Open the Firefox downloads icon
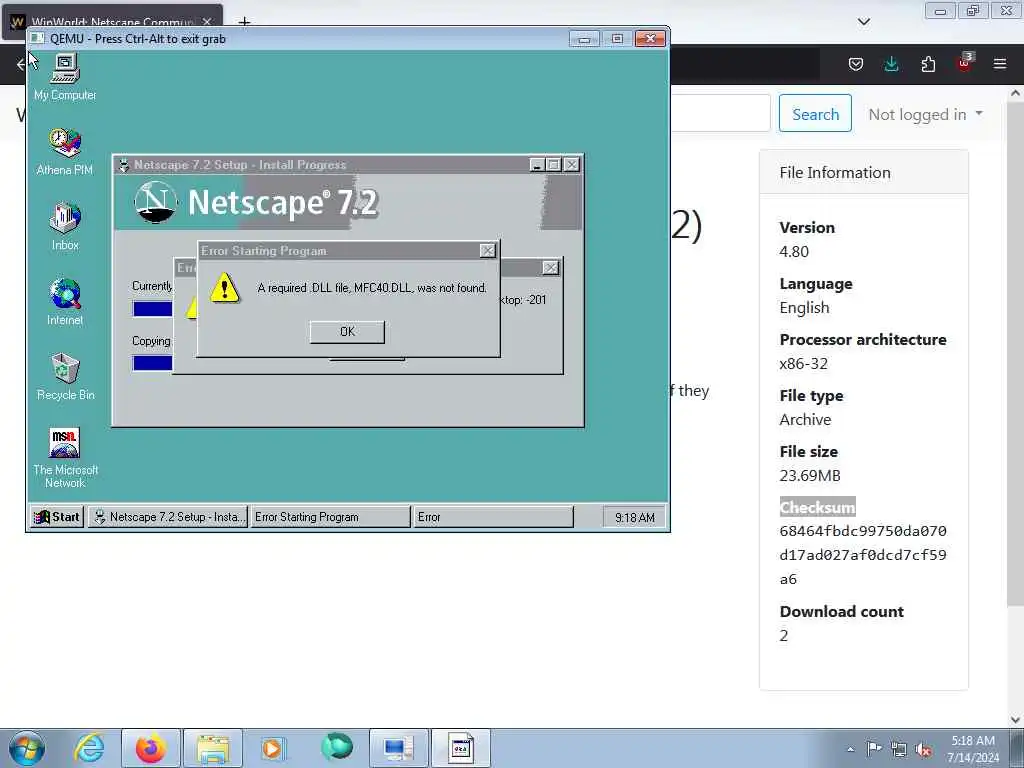 [x=891, y=64]
